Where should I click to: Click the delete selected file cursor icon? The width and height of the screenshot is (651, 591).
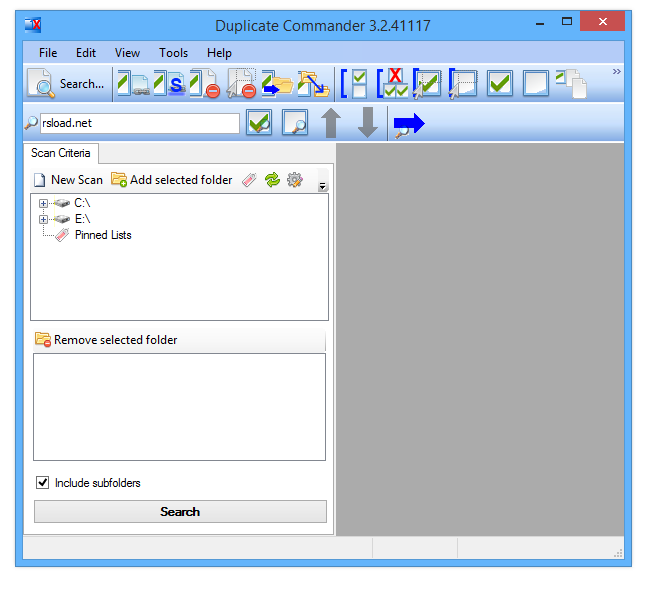click(241, 84)
